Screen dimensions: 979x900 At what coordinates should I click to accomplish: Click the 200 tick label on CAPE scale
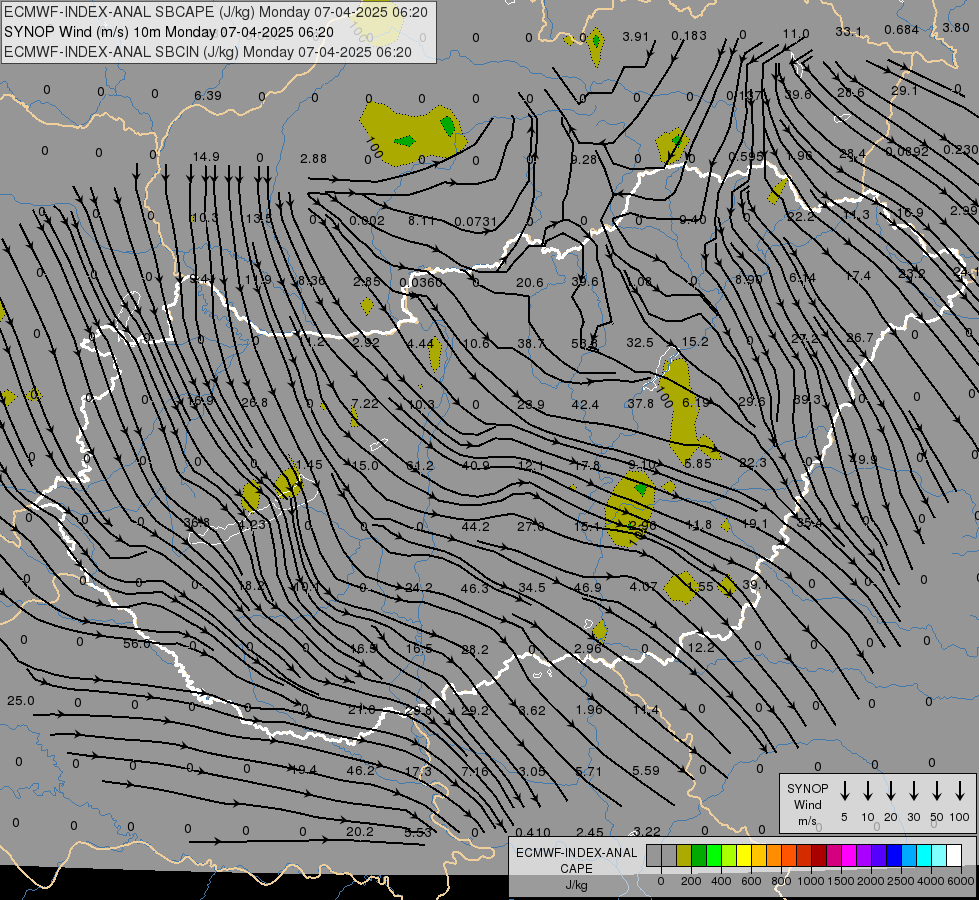pyautogui.click(x=691, y=881)
